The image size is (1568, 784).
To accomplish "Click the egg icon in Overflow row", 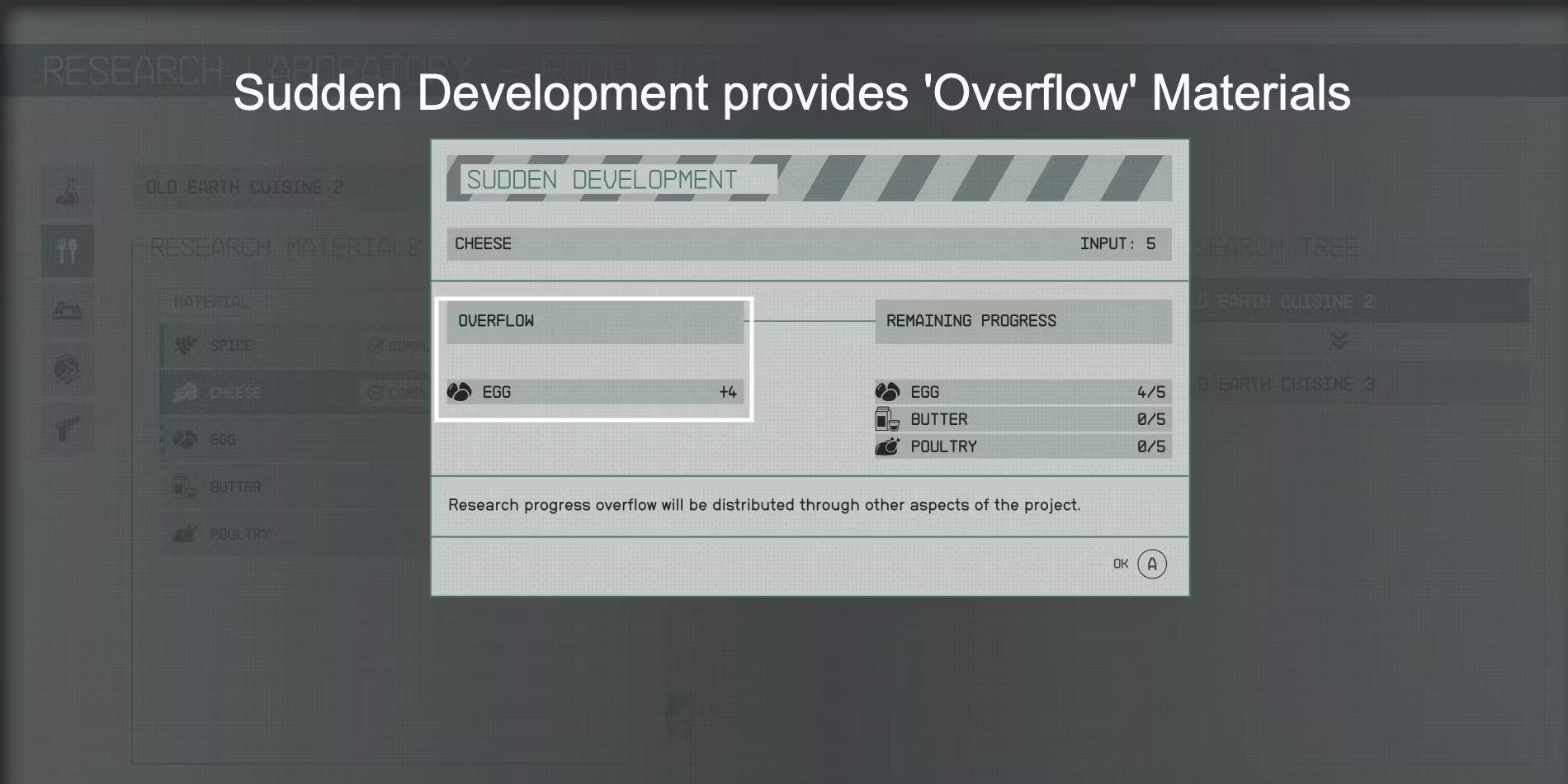I will pos(460,392).
